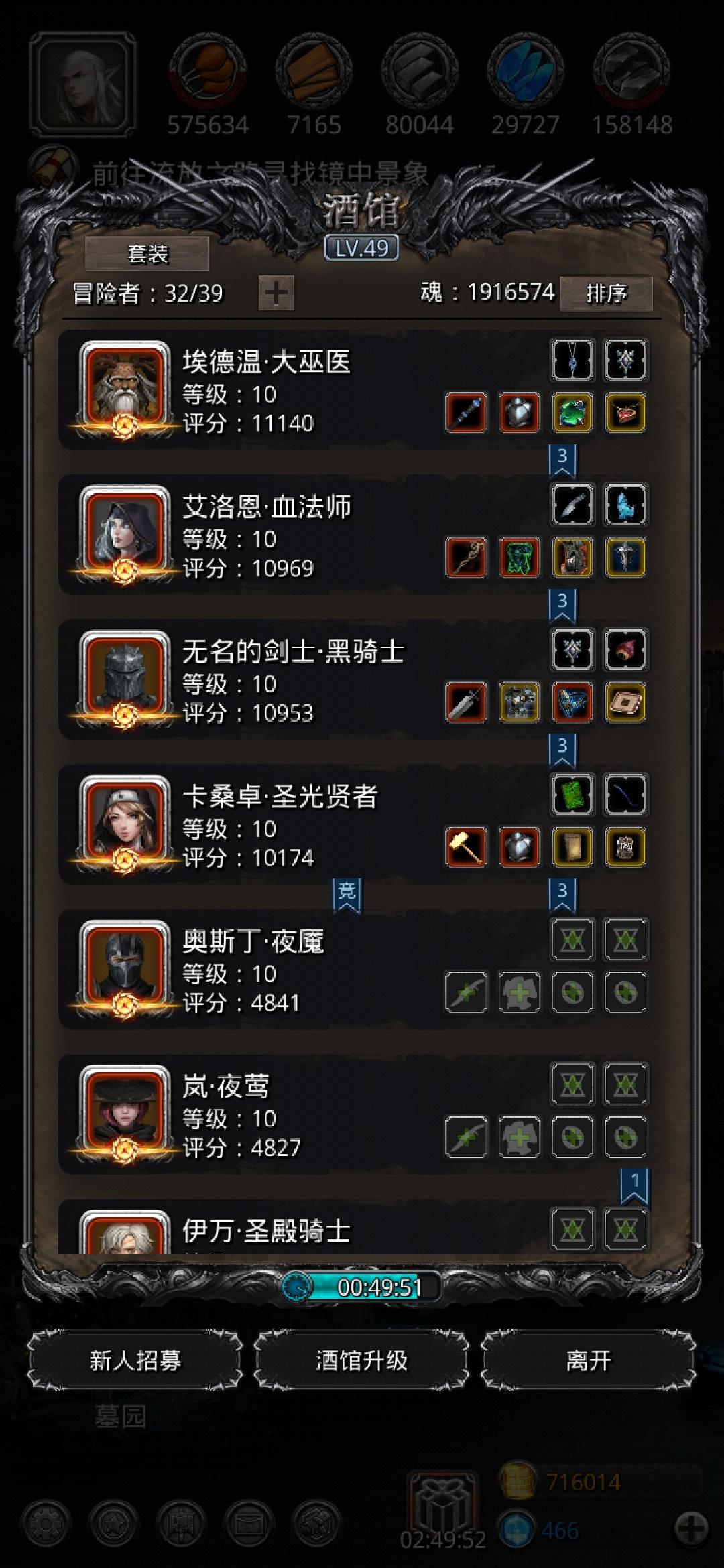Tap 卡桑卓·圣光贤者's golden hammer weapon icon

466,847
